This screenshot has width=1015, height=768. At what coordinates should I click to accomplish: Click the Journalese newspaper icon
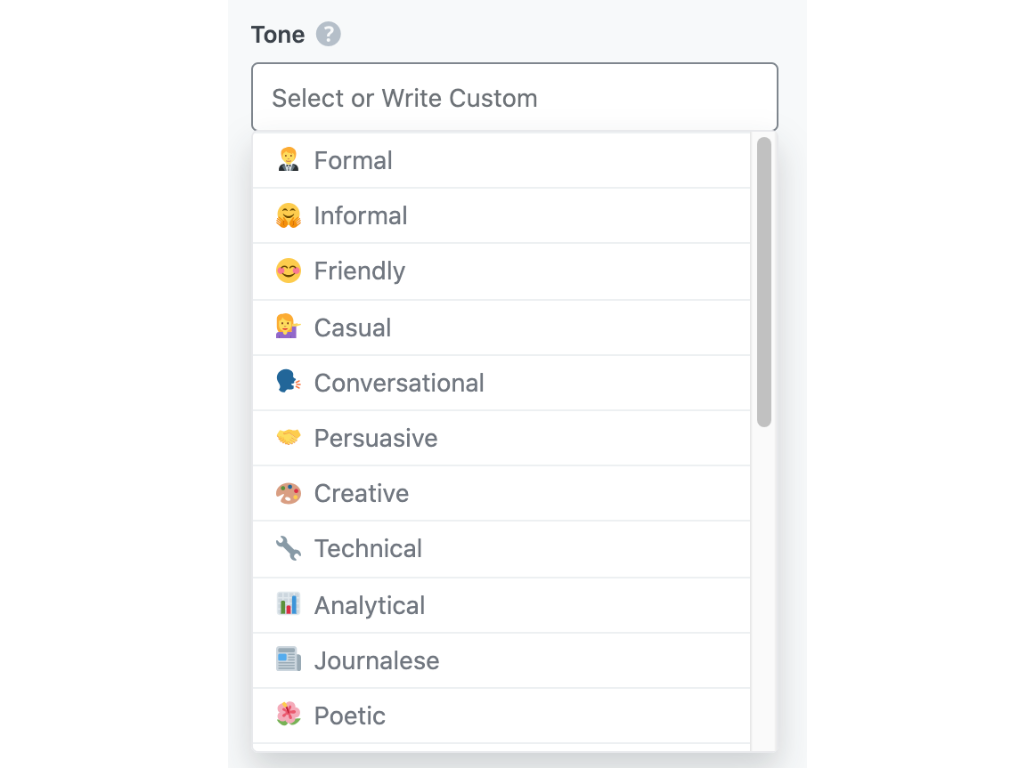(x=288, y=660)
